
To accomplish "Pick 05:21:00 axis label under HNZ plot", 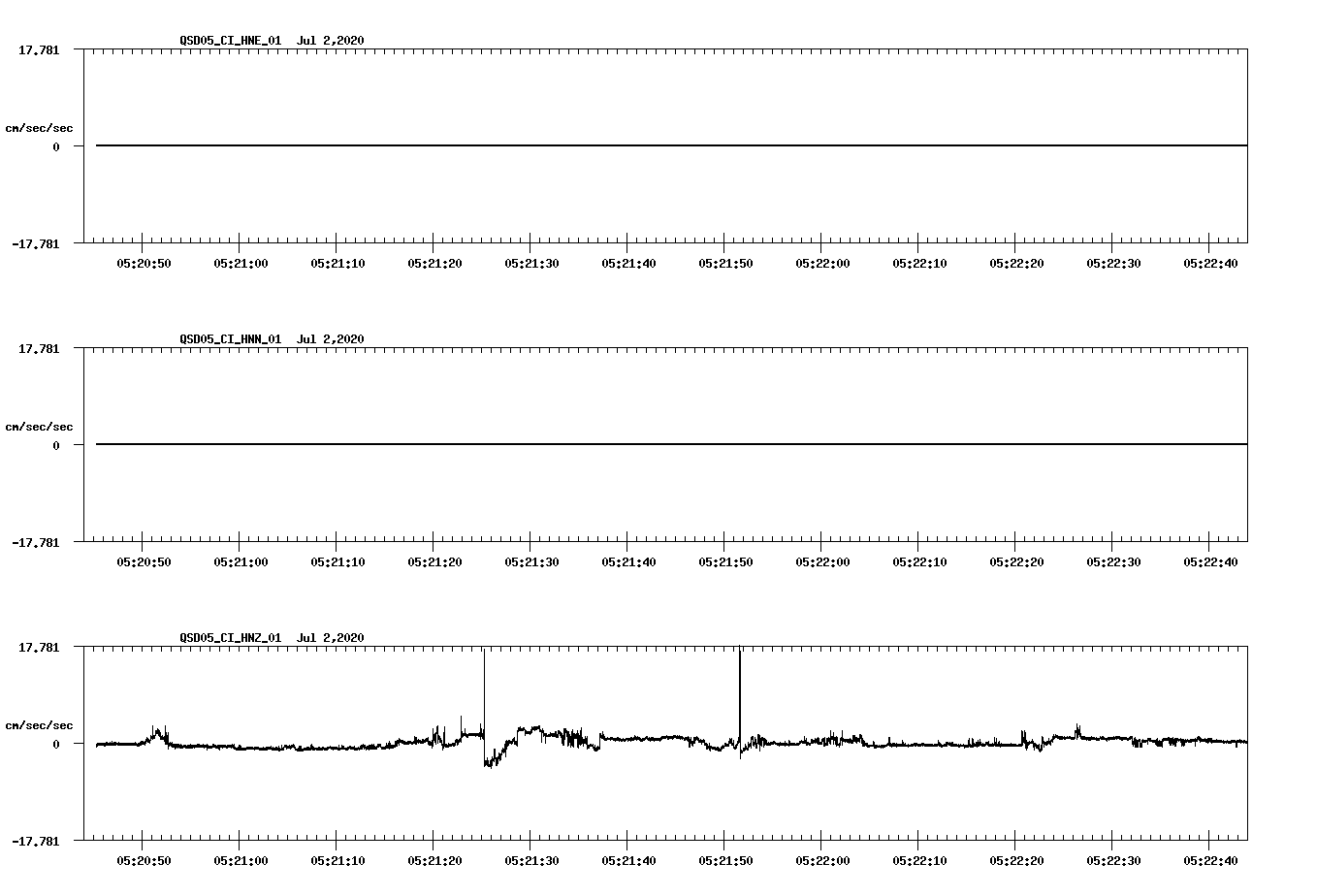I will (x=241, y=861).
